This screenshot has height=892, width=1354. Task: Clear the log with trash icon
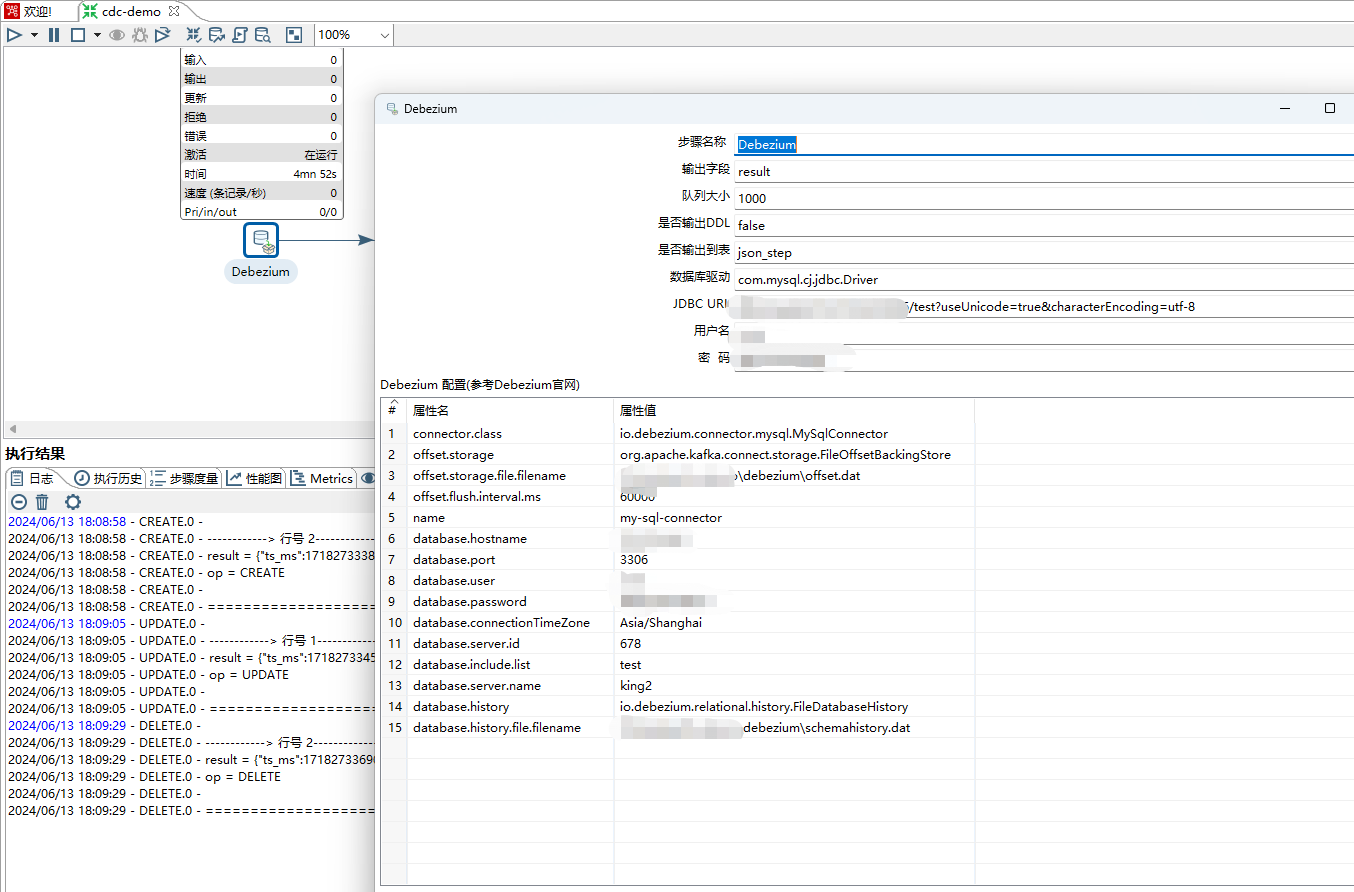(42, 502)
